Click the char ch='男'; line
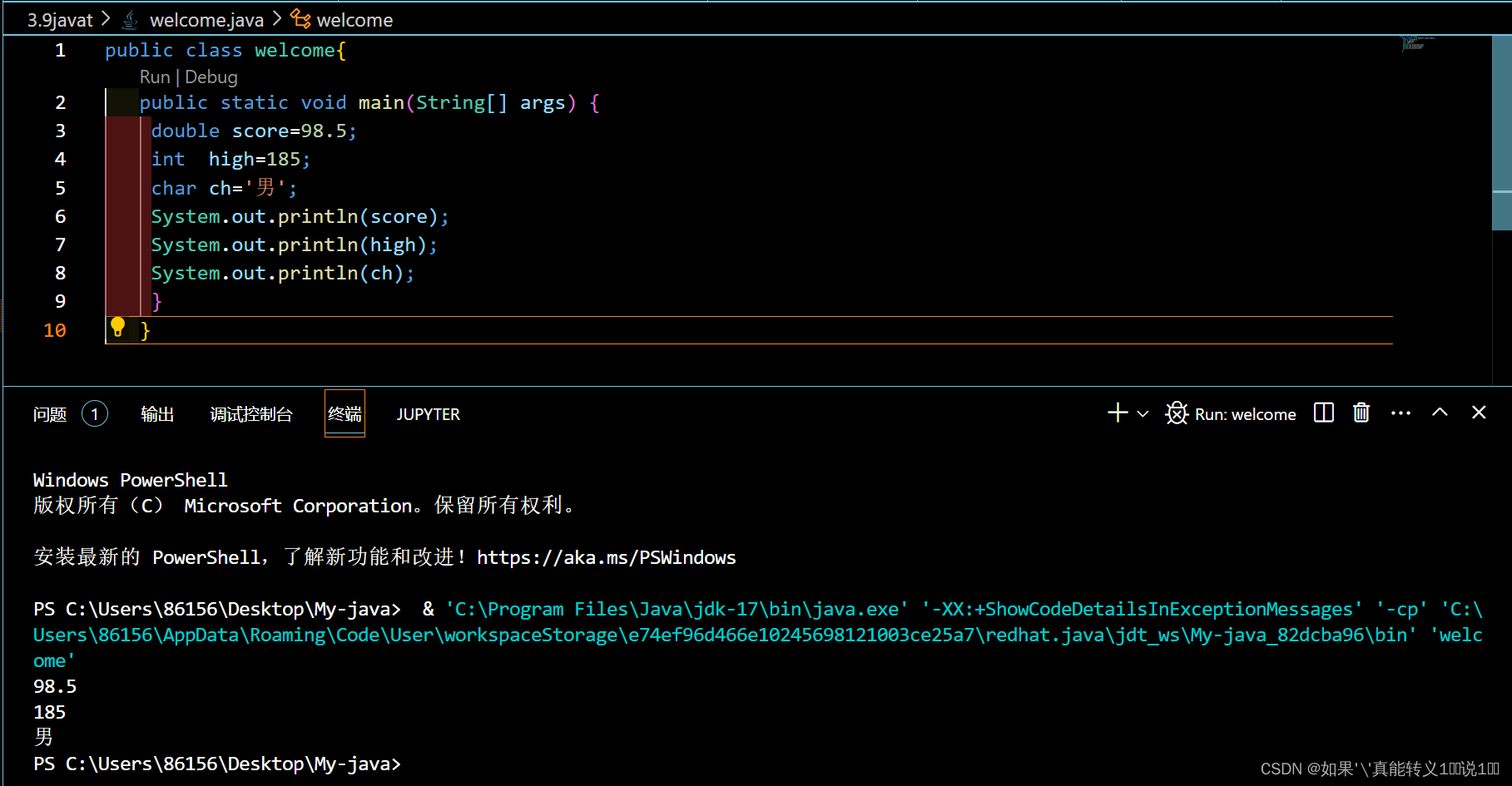The width and height of the screenshot is (1512, 786). 224,188
